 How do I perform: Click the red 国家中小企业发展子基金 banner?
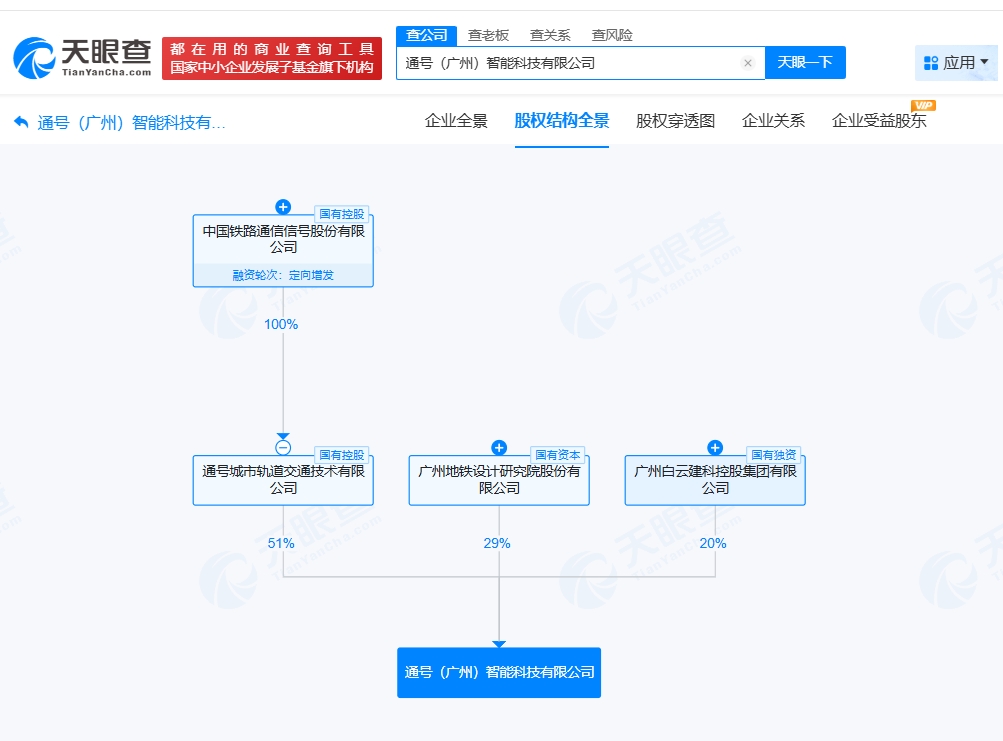[272, 59]
